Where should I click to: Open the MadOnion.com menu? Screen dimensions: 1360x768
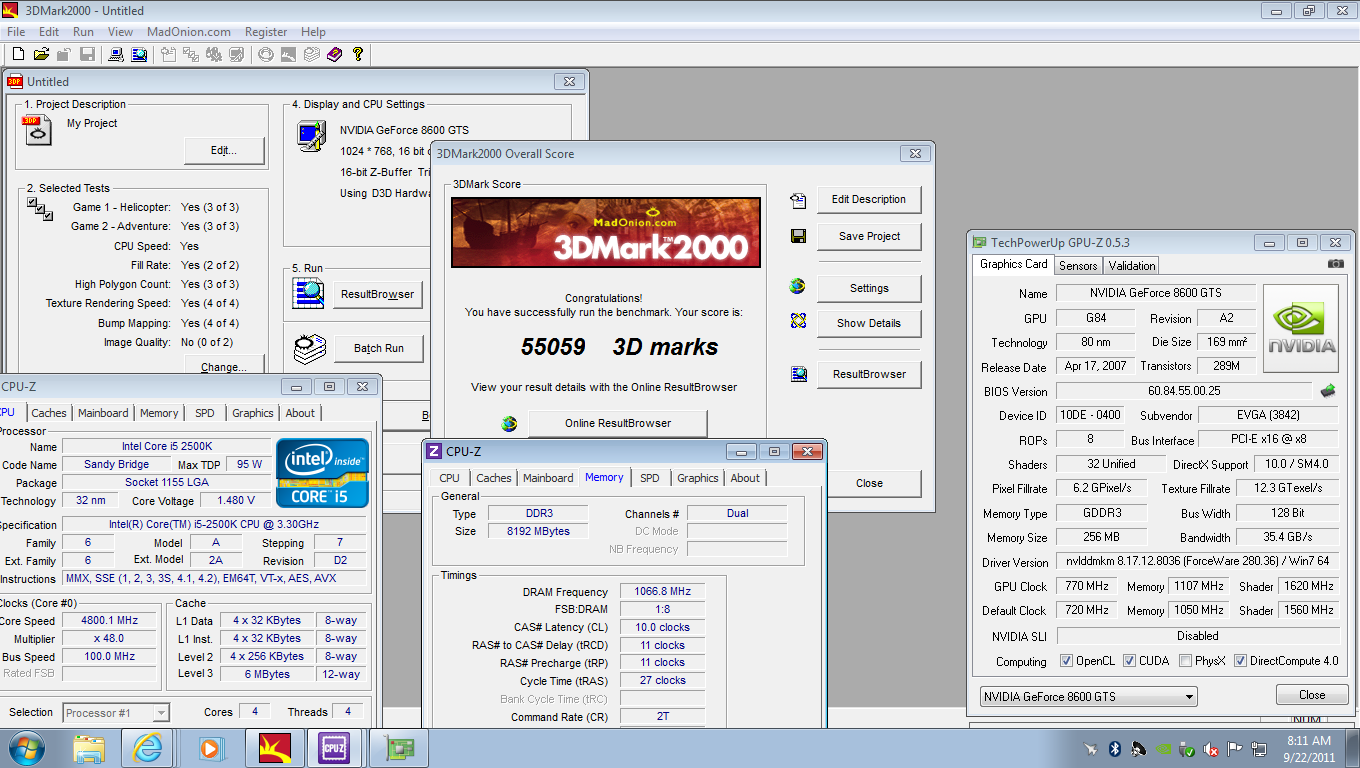(x=189, y=32)
